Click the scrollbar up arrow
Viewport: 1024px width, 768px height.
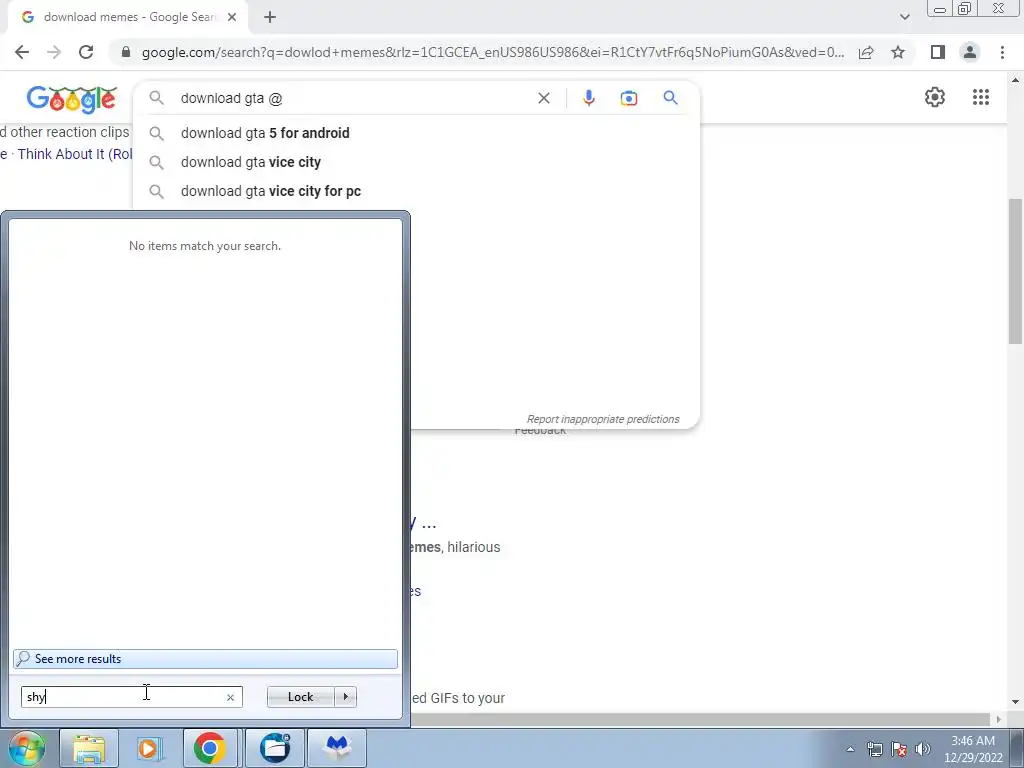click(x=1016, y=80)
